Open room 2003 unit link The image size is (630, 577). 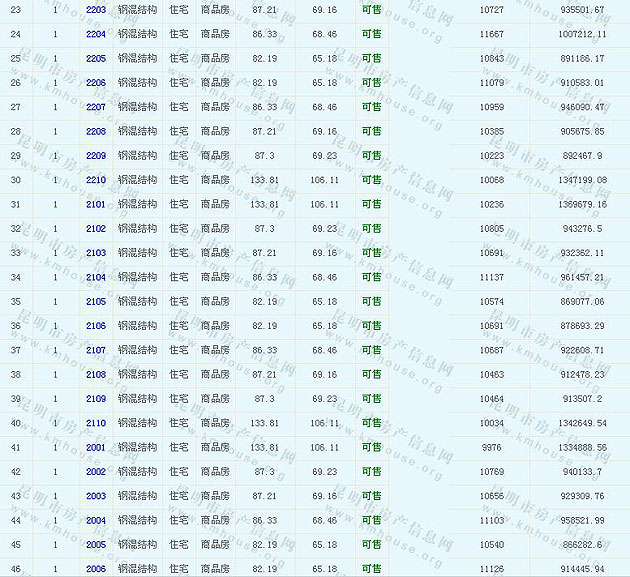point(96,496)
